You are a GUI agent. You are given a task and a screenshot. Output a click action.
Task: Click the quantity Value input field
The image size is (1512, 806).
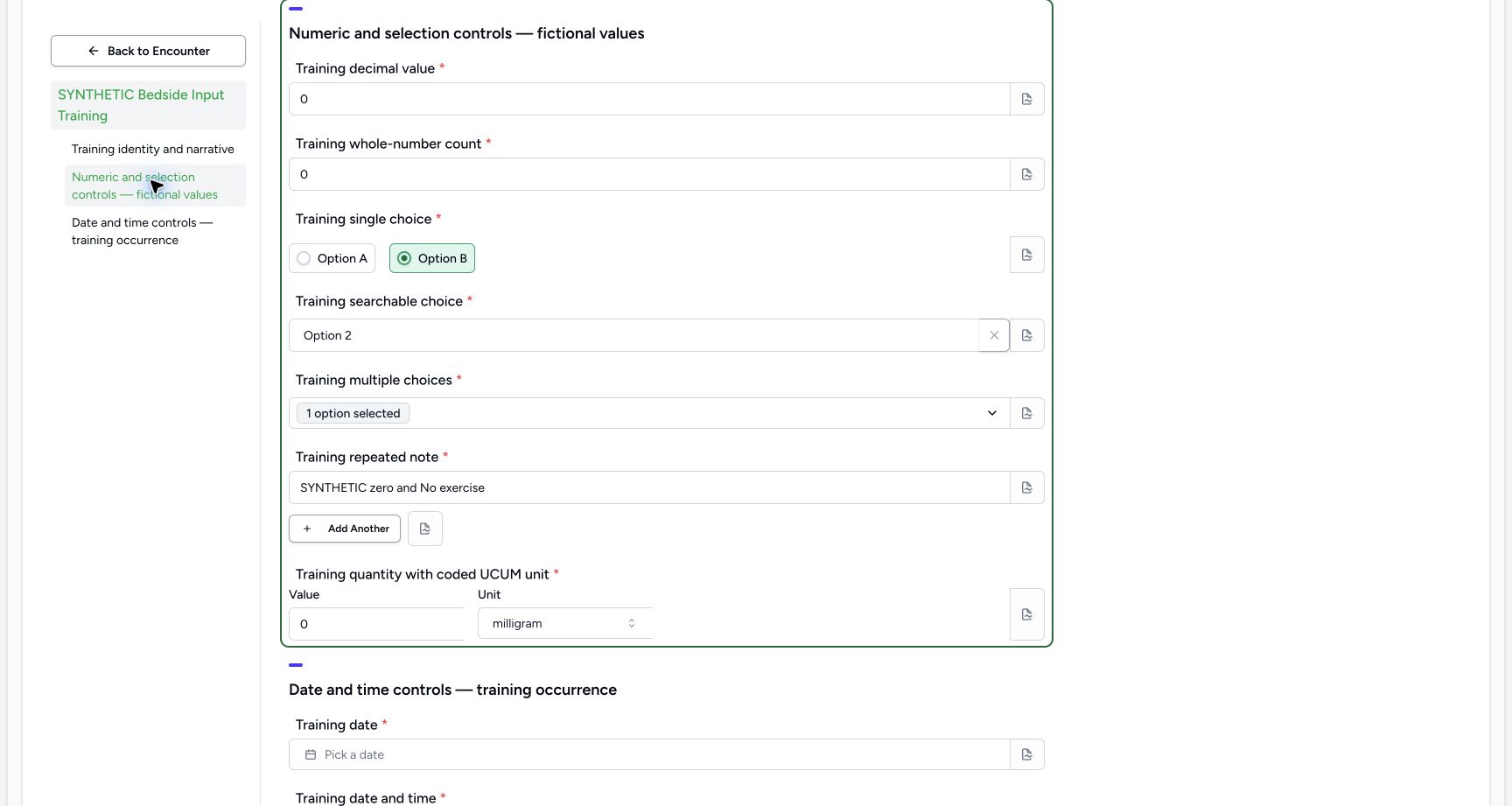tap(377, 624)
